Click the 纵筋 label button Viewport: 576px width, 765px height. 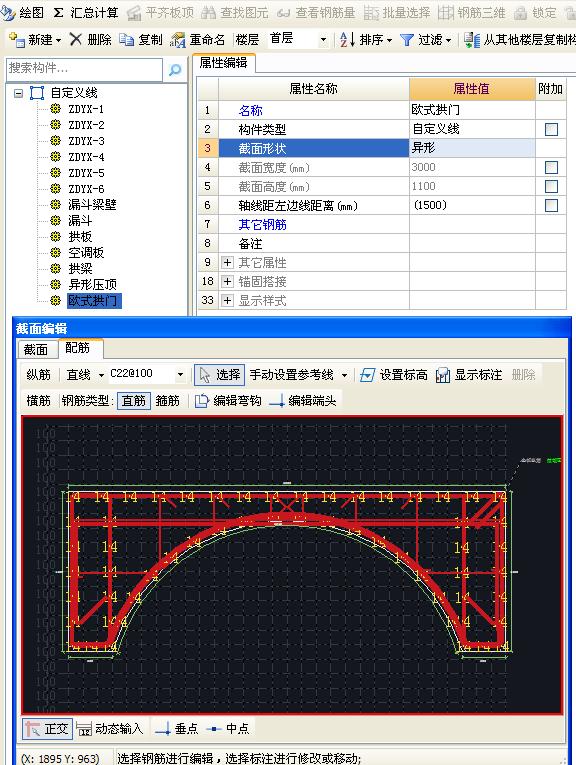tap(39, 375)
